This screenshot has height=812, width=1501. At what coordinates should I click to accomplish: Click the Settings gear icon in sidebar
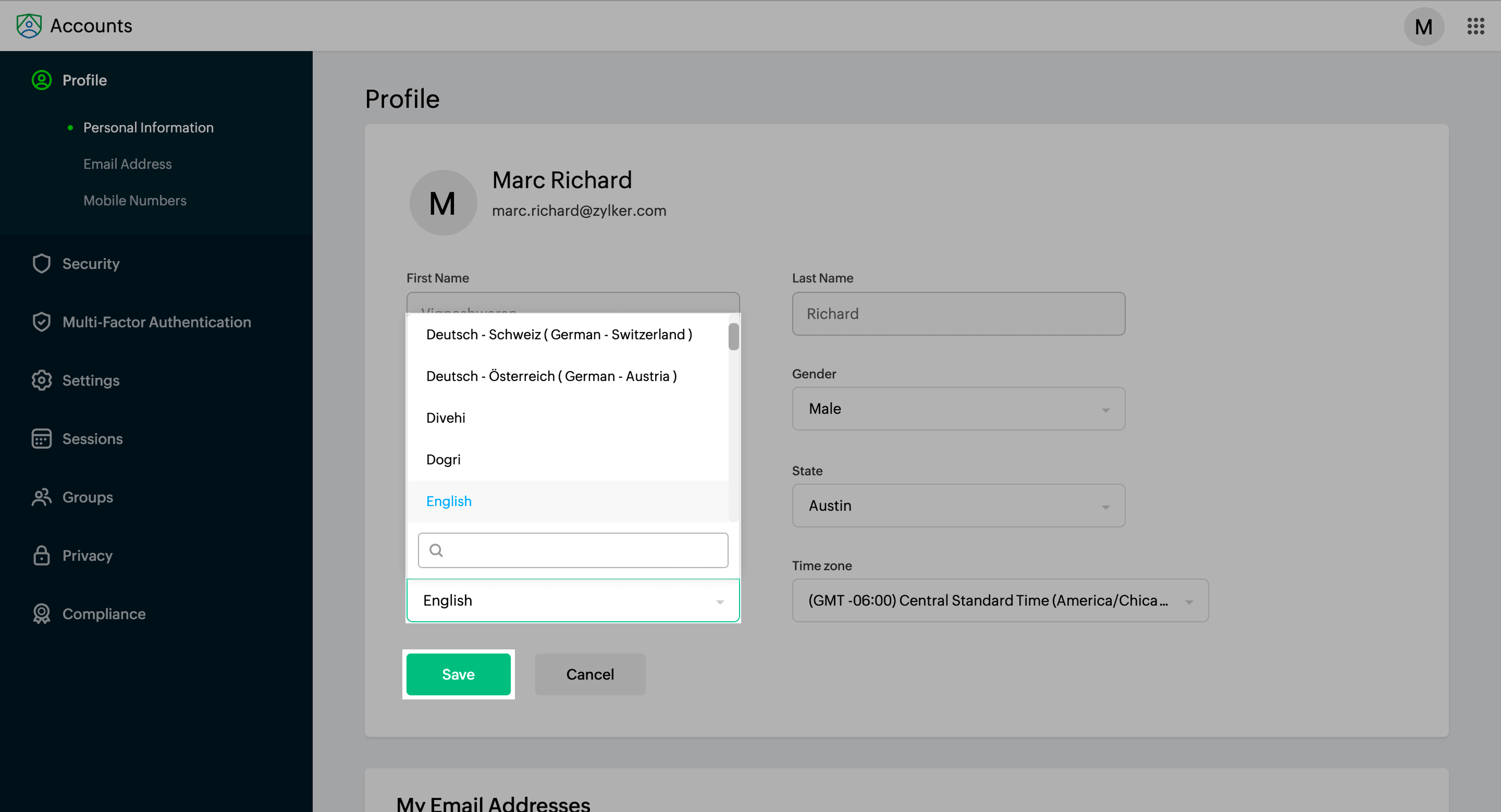(41, 380)
